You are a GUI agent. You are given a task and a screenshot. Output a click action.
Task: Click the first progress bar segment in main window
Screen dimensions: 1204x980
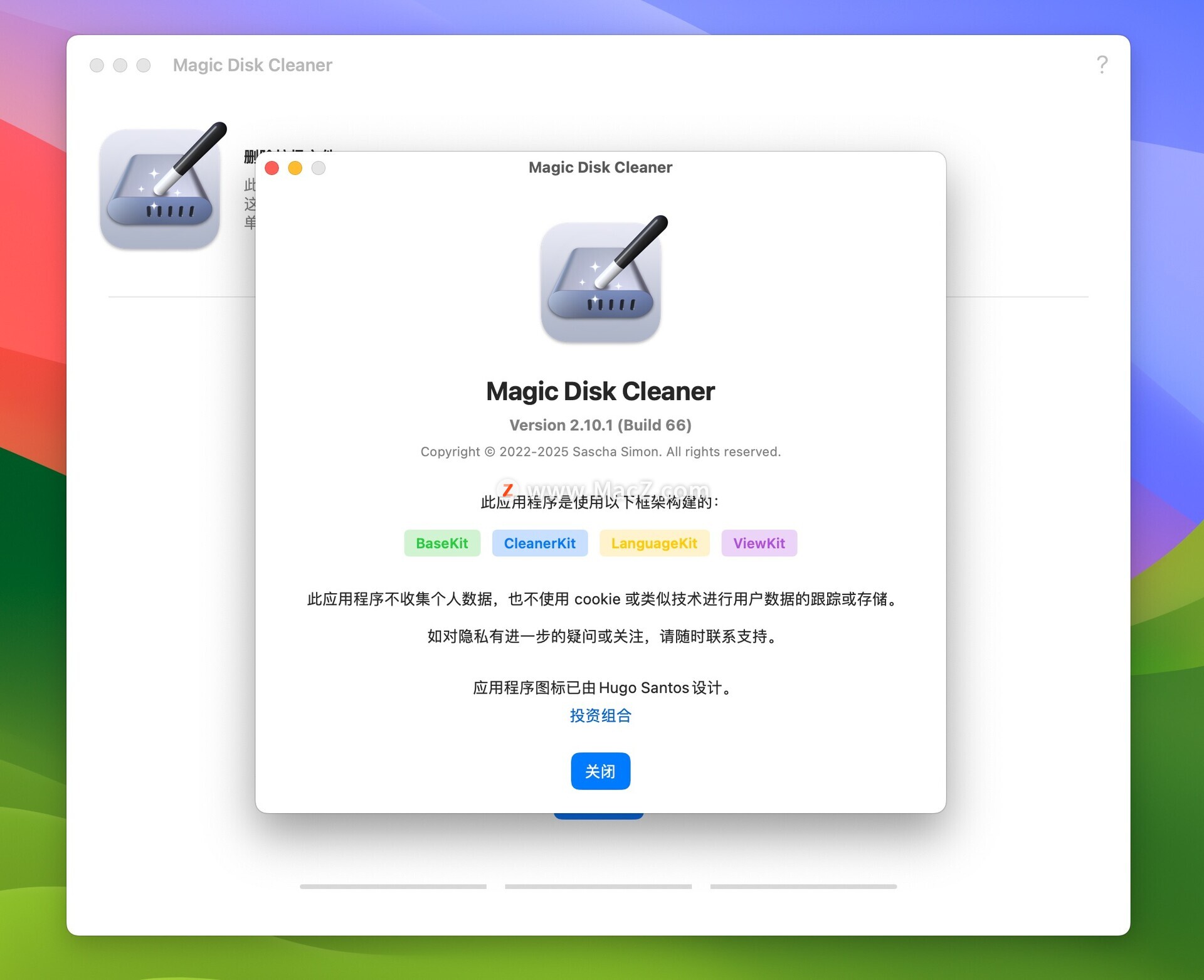click(x=393, y=887)
